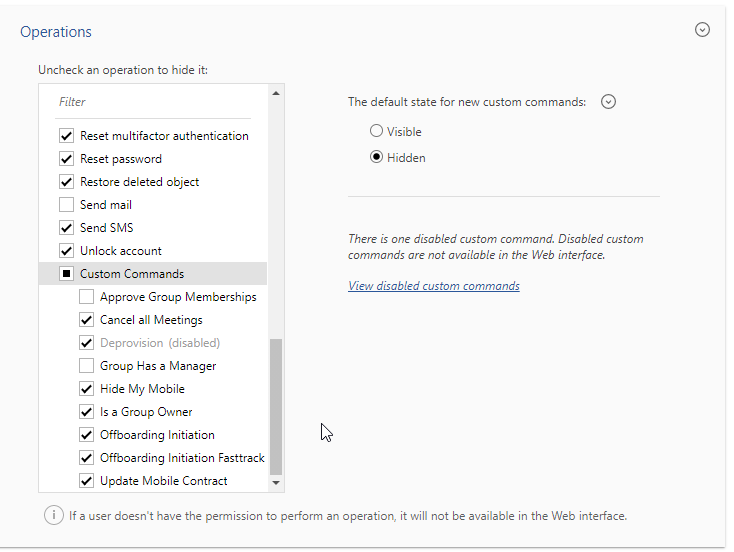Open default state help dropdown icon
This screenshot has width=734, height=552.
[608, 101]
